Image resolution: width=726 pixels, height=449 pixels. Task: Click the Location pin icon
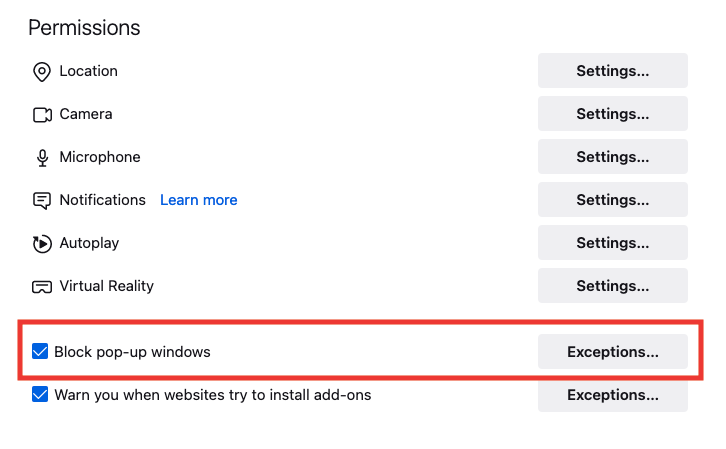42,72
